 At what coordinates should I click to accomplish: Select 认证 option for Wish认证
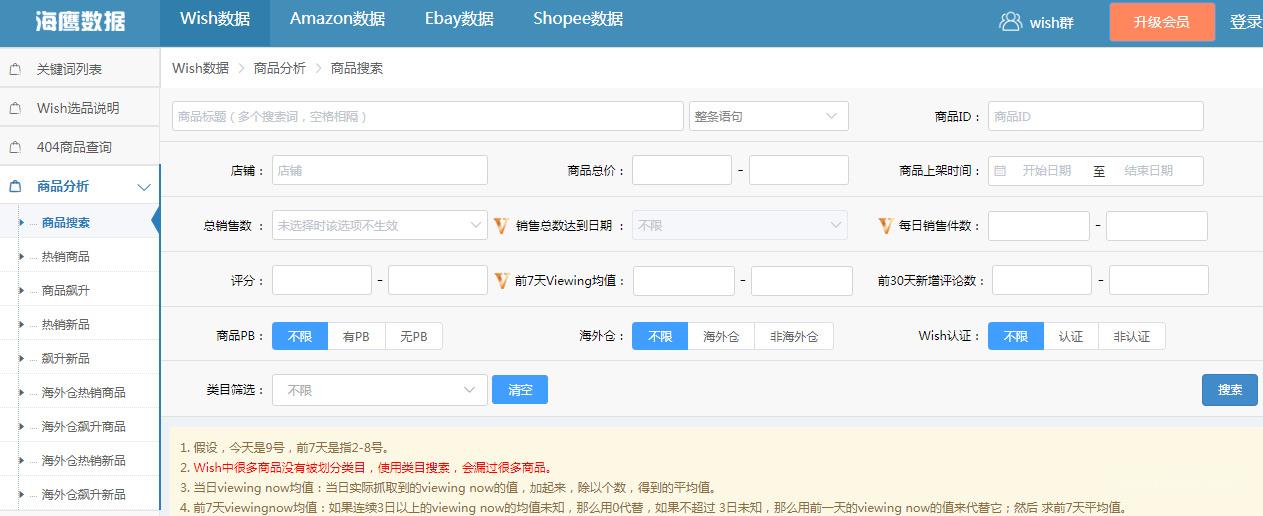pos(1071,337)
